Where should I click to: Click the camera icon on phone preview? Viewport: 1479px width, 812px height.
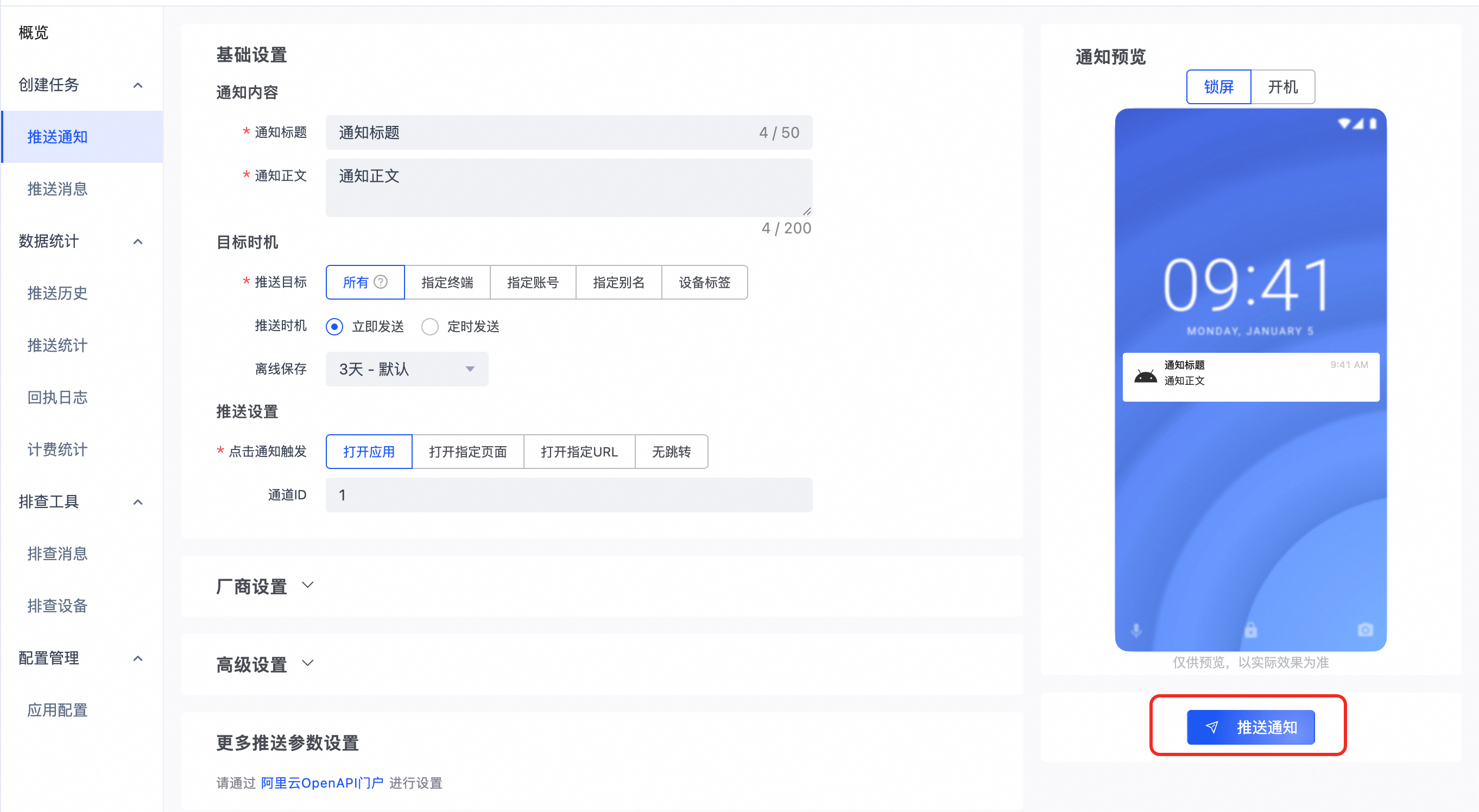[x=1365, y=630]
